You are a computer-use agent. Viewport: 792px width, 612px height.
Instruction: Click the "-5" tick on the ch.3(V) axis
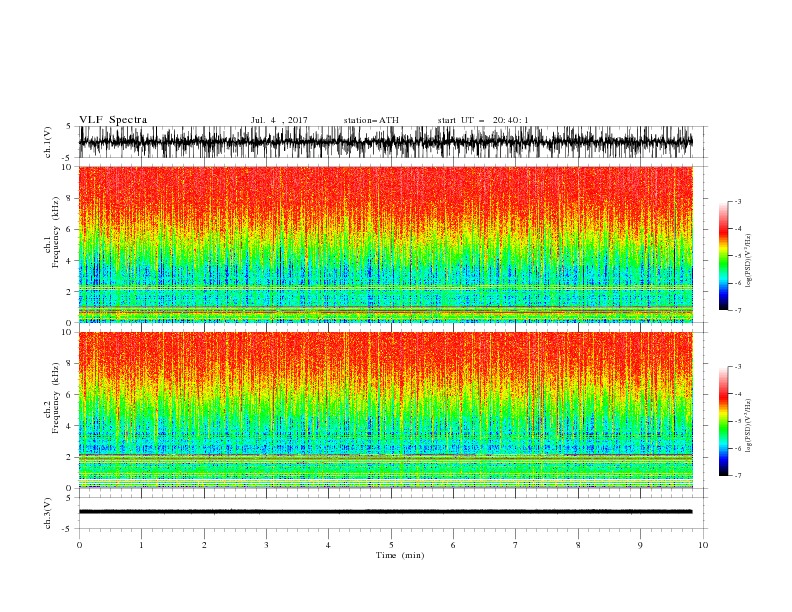click(68, 529)
